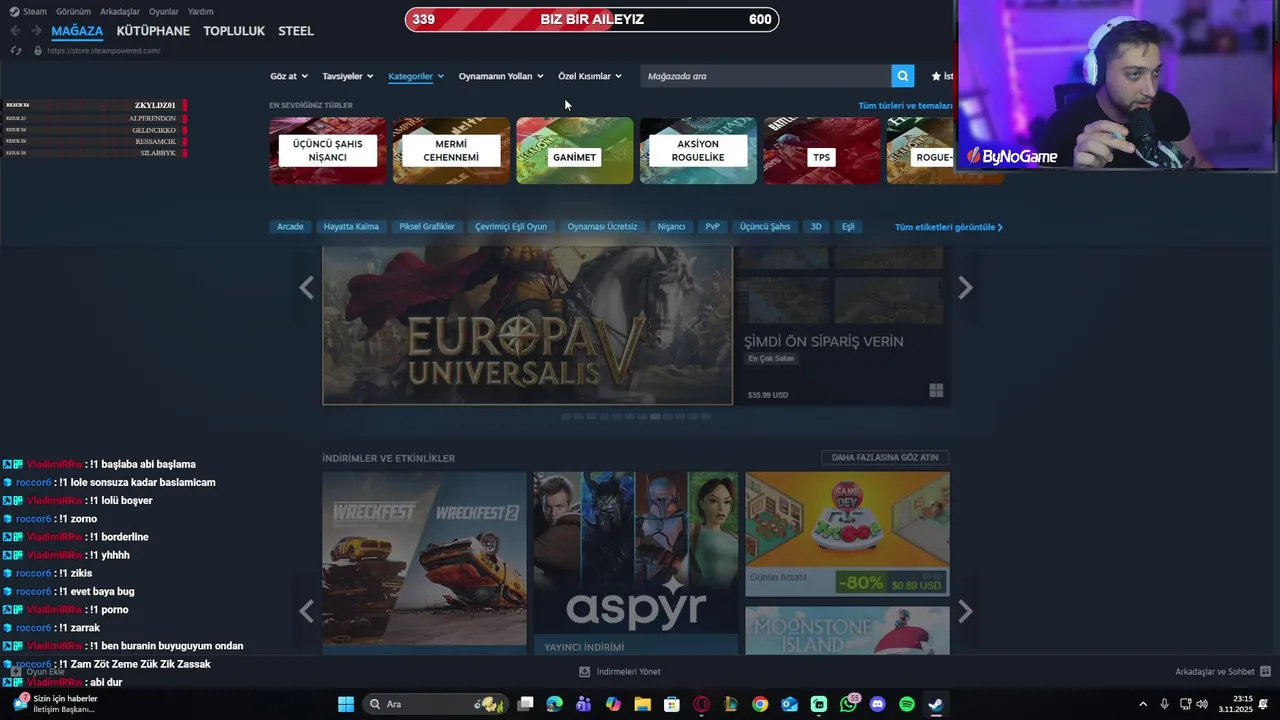
Task: Expand the Oynamanın Yolları dropdown
Action: click(501, 76)
